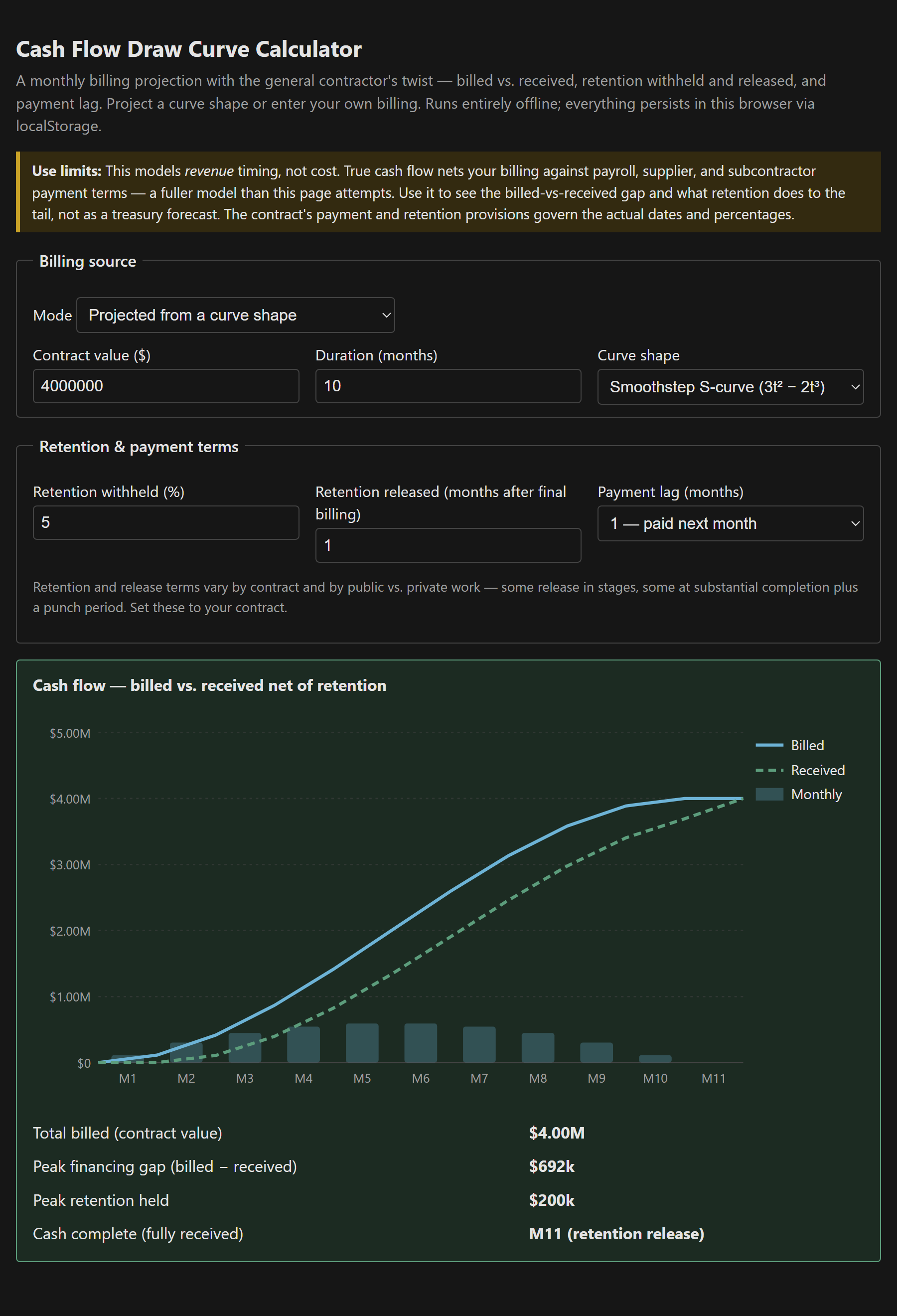Image resolution: width=897 pixels, height=1316 pixels.
Task: Click the "$2.00M" axis label
Action: (70, 931)
